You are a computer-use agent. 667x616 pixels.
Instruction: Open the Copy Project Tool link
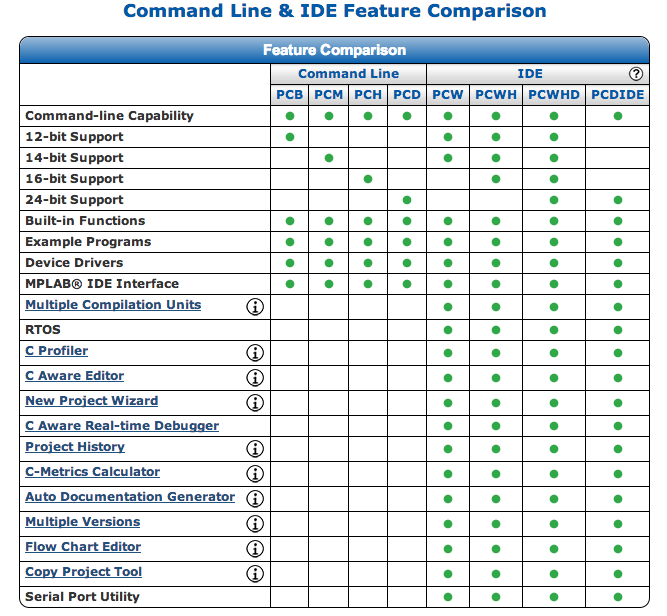[x=83, y=572]
